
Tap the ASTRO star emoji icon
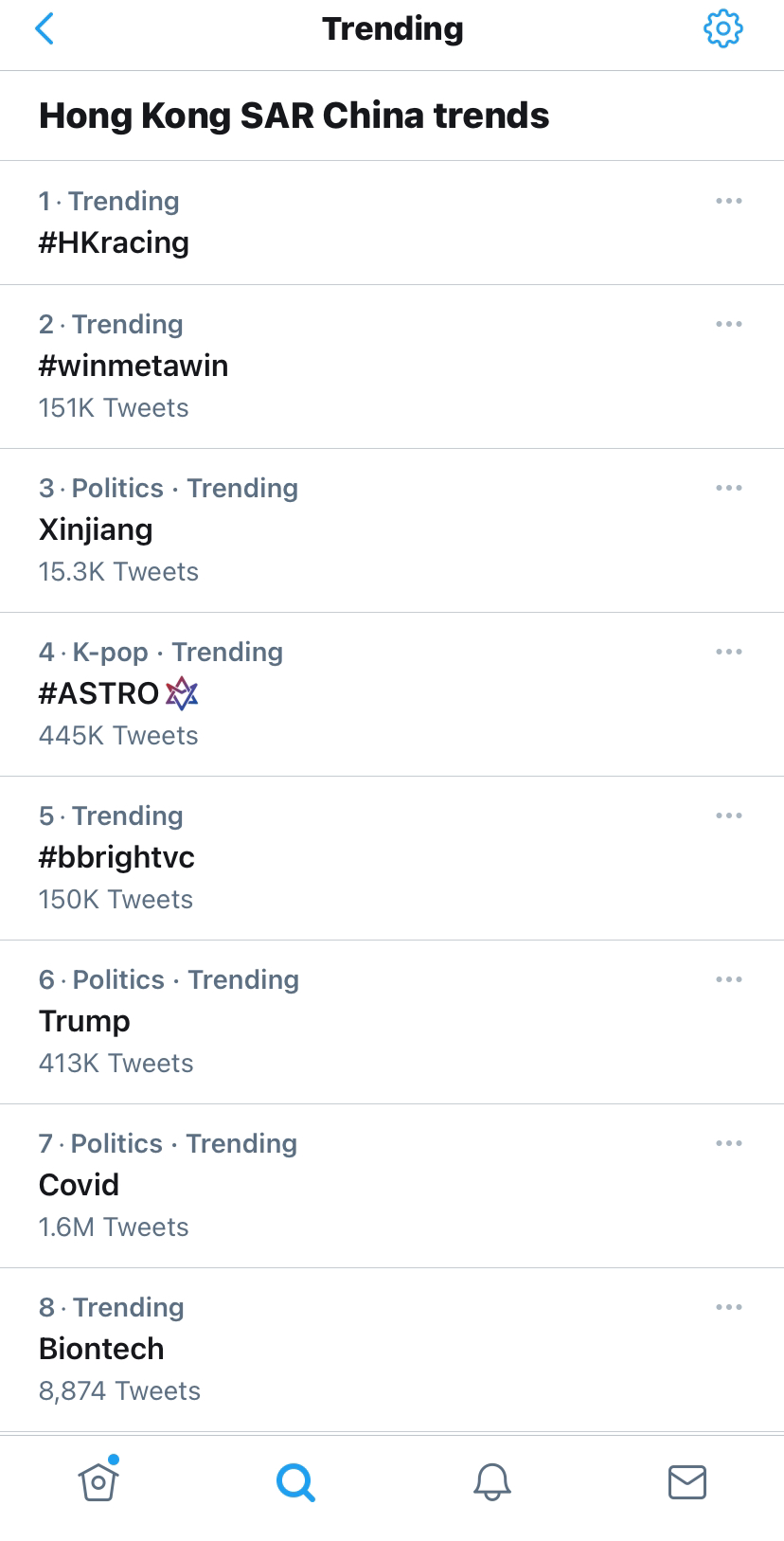pyautogui.click(x=182, y=693)
